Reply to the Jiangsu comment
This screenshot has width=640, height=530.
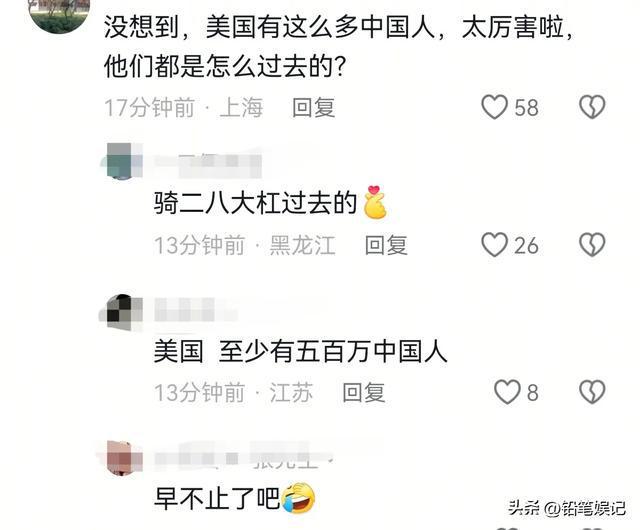(x=364, y=392)
